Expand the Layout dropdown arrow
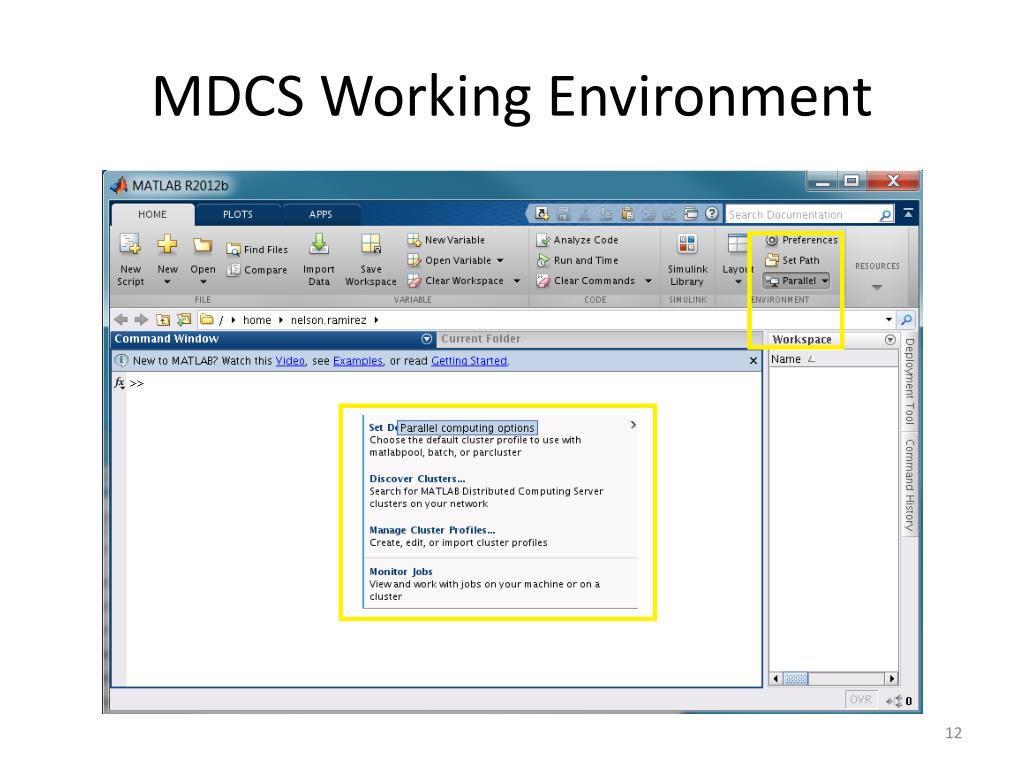Viewport: 1024px width, 768px height. pyautogui.click(x=738, y=282)
